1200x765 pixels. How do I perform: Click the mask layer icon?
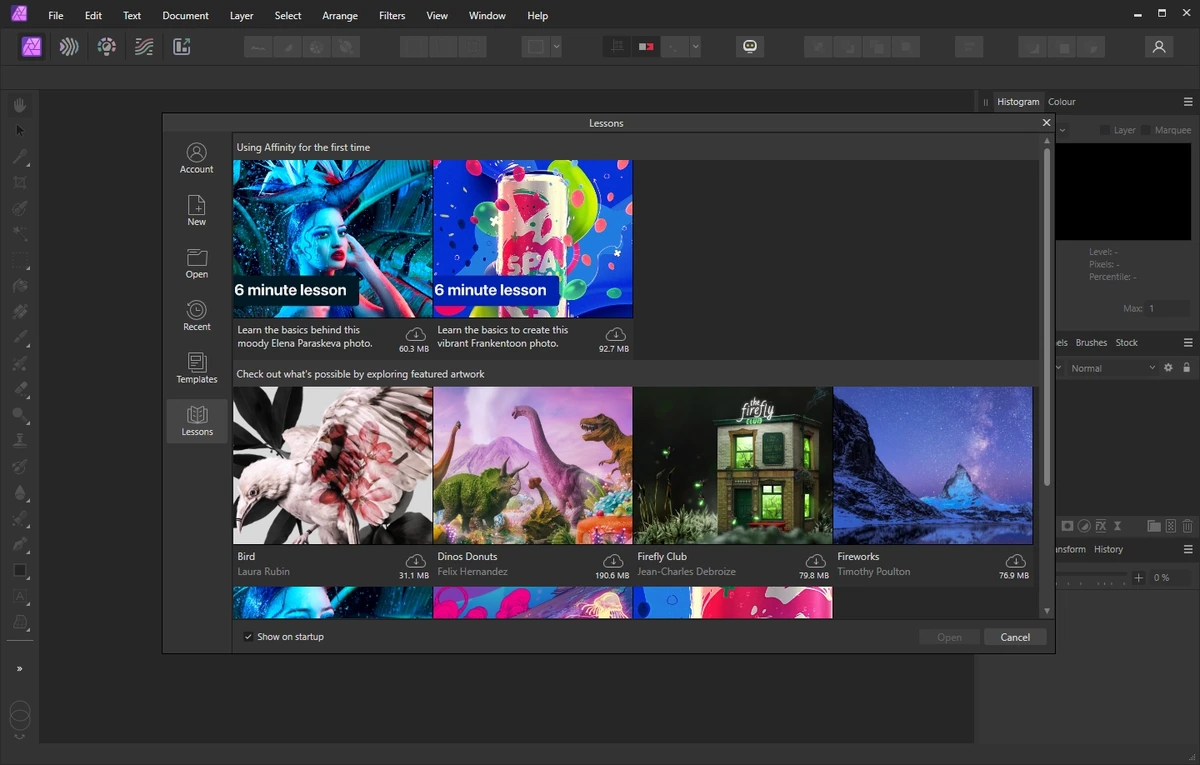1068,526
